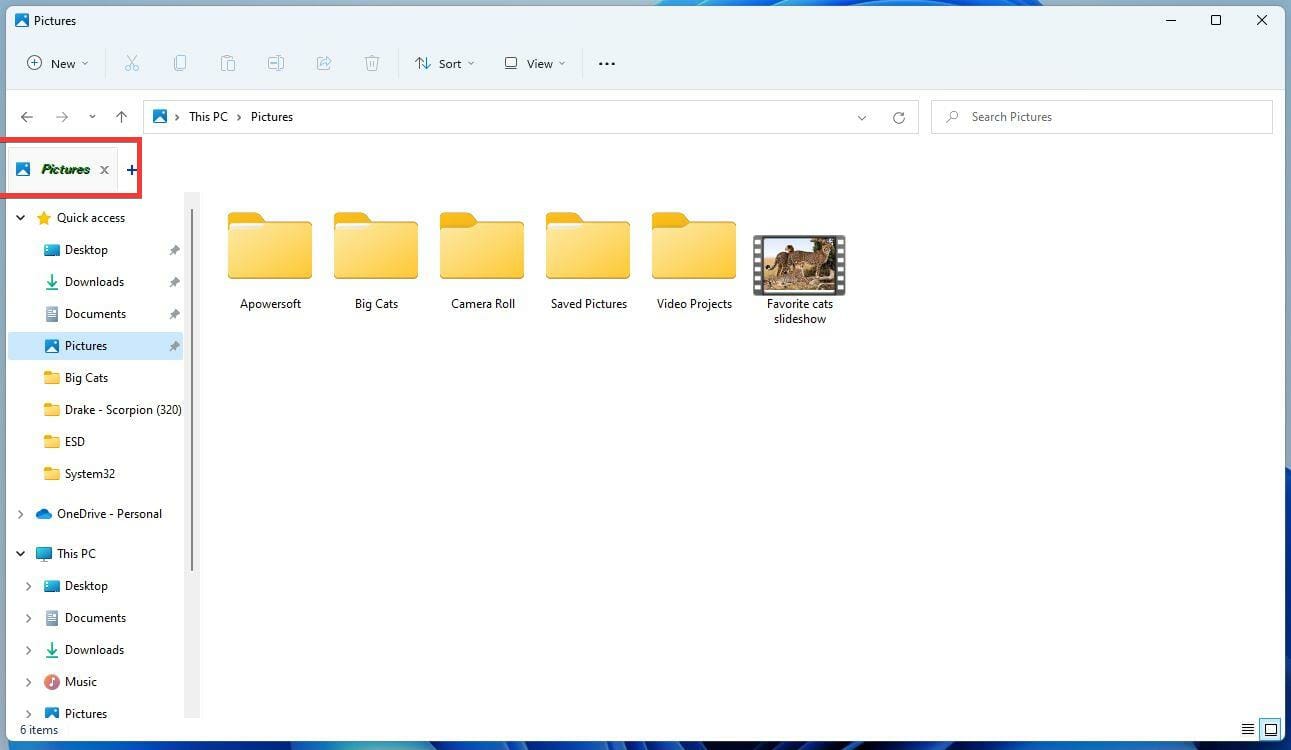1291x750 pixels.
Task: Click the Copy icon in the command bar
Action: click(x=180, y=63)
